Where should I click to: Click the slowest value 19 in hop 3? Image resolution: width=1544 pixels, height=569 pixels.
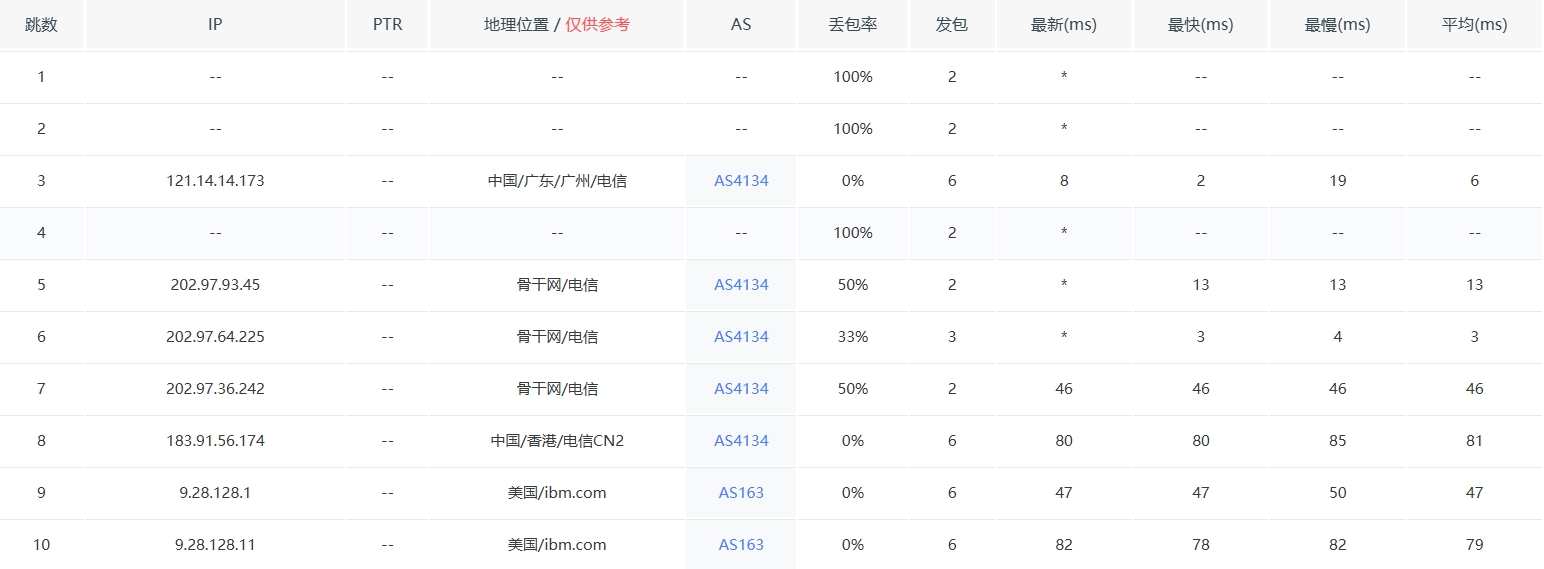[1338, 181]
